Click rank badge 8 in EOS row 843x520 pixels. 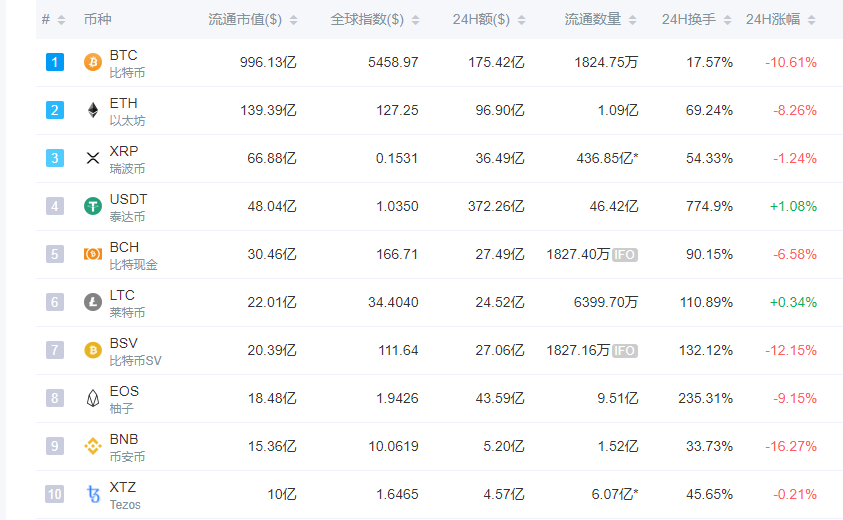coord(55,398)
